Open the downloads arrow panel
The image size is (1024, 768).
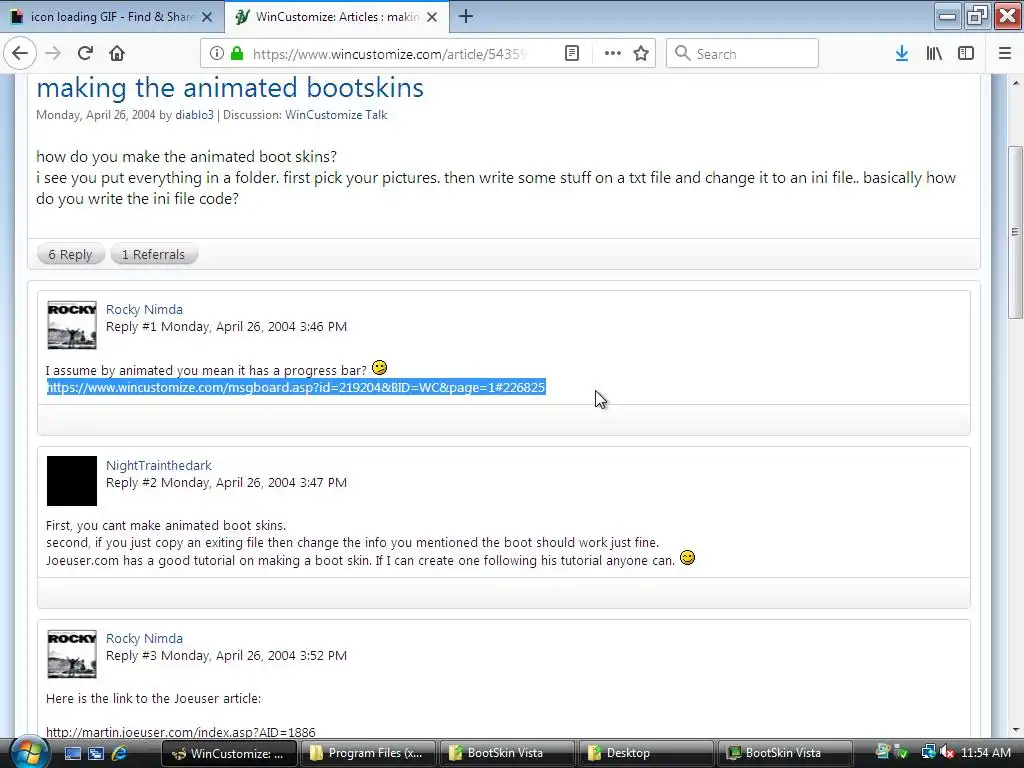coord(902,54)
